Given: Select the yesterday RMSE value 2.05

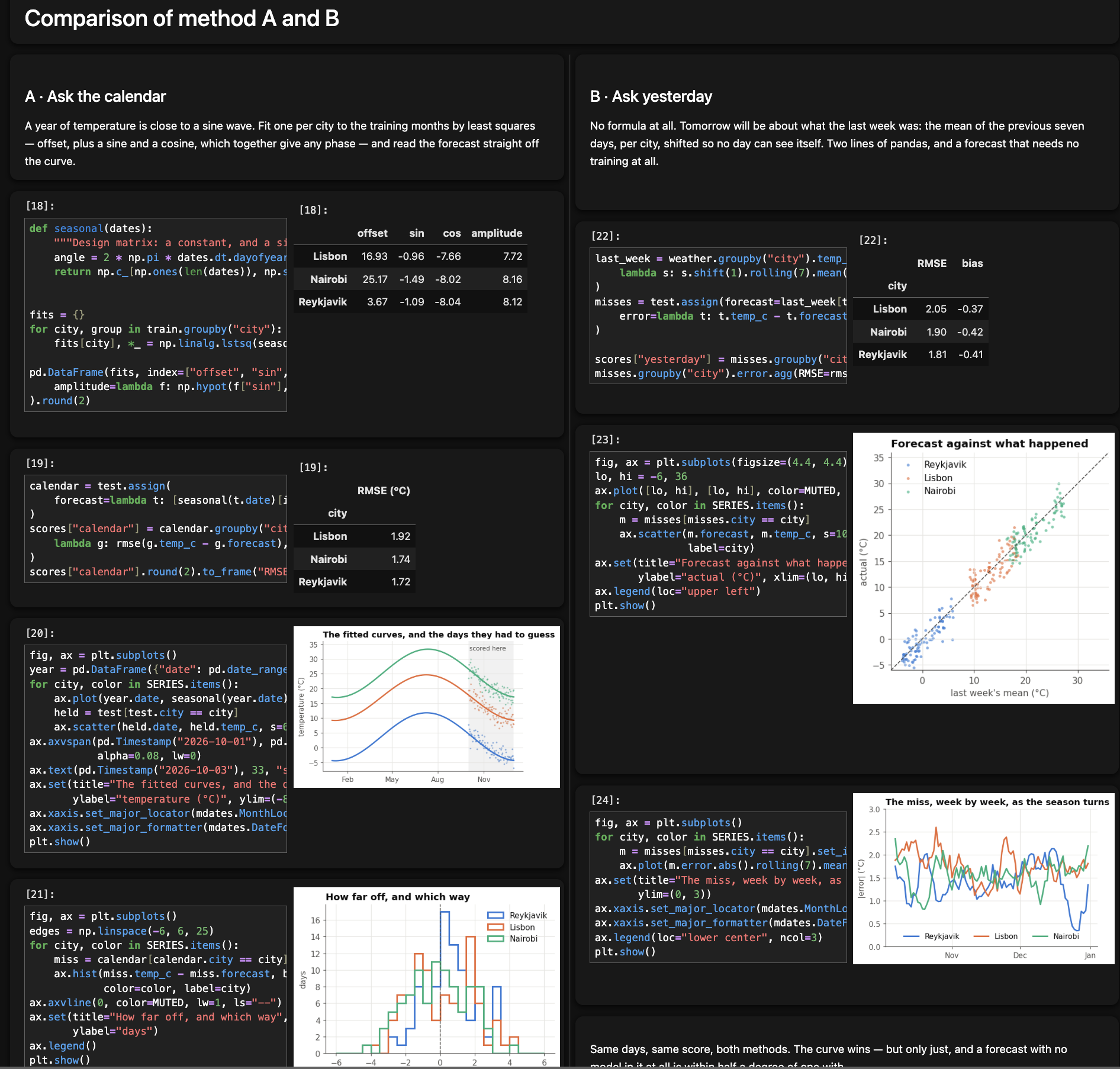Looking at the screenshot, I should coord(936,309).
